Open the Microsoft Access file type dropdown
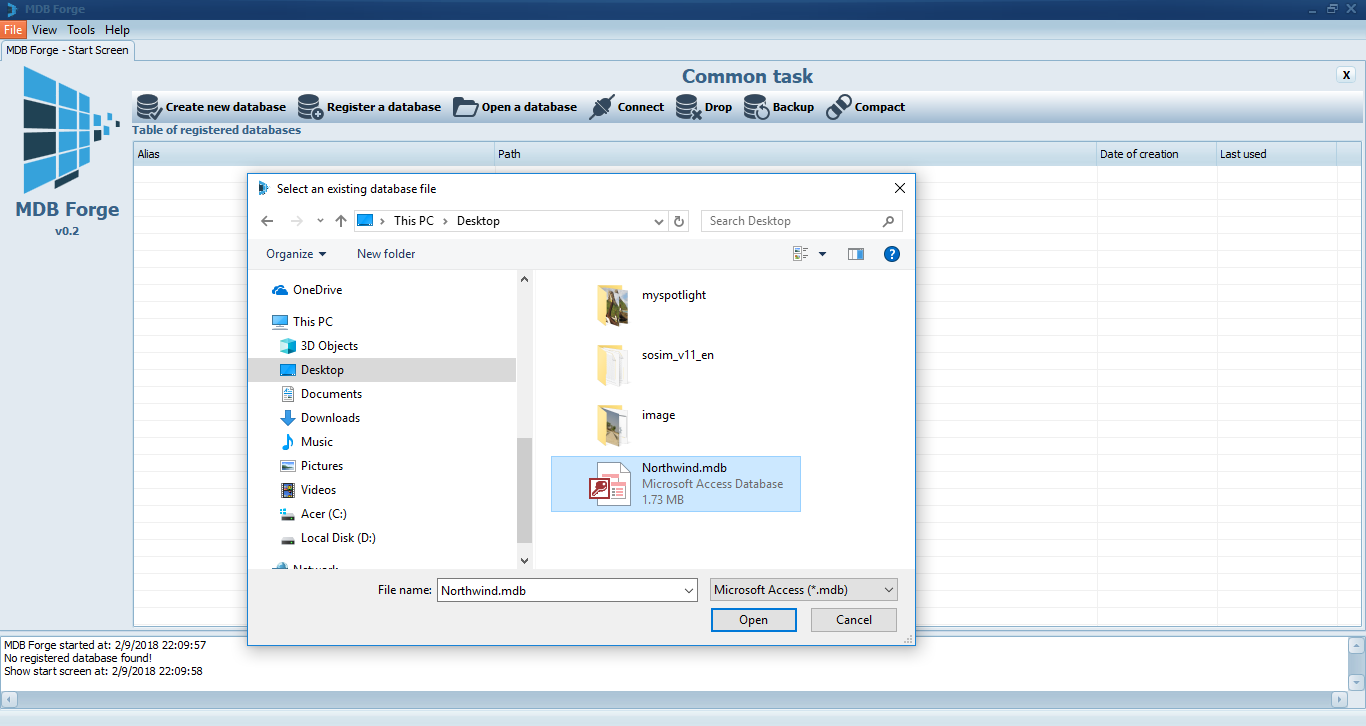The width and height of the screenshot is (1366, 726). coord(804,590)
